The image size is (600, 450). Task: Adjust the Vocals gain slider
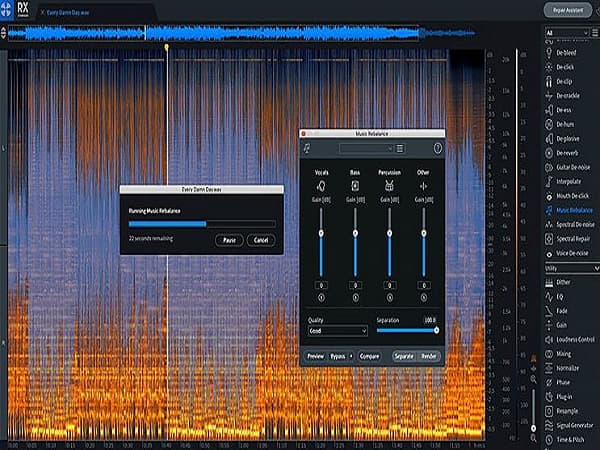(321, 233)
